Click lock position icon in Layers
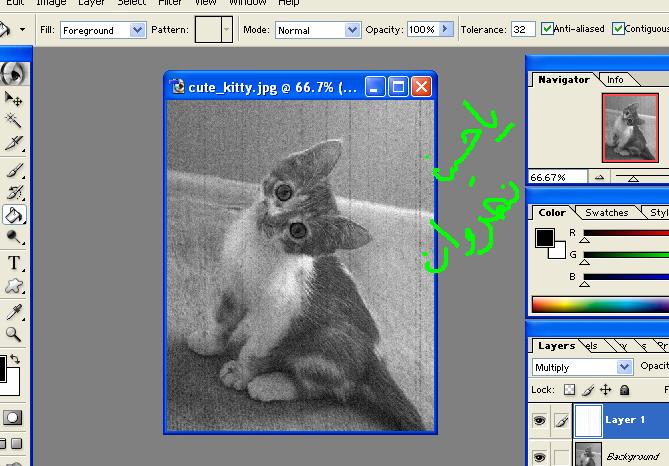This screenshot has width=669, height=466. tap(606, 390)
